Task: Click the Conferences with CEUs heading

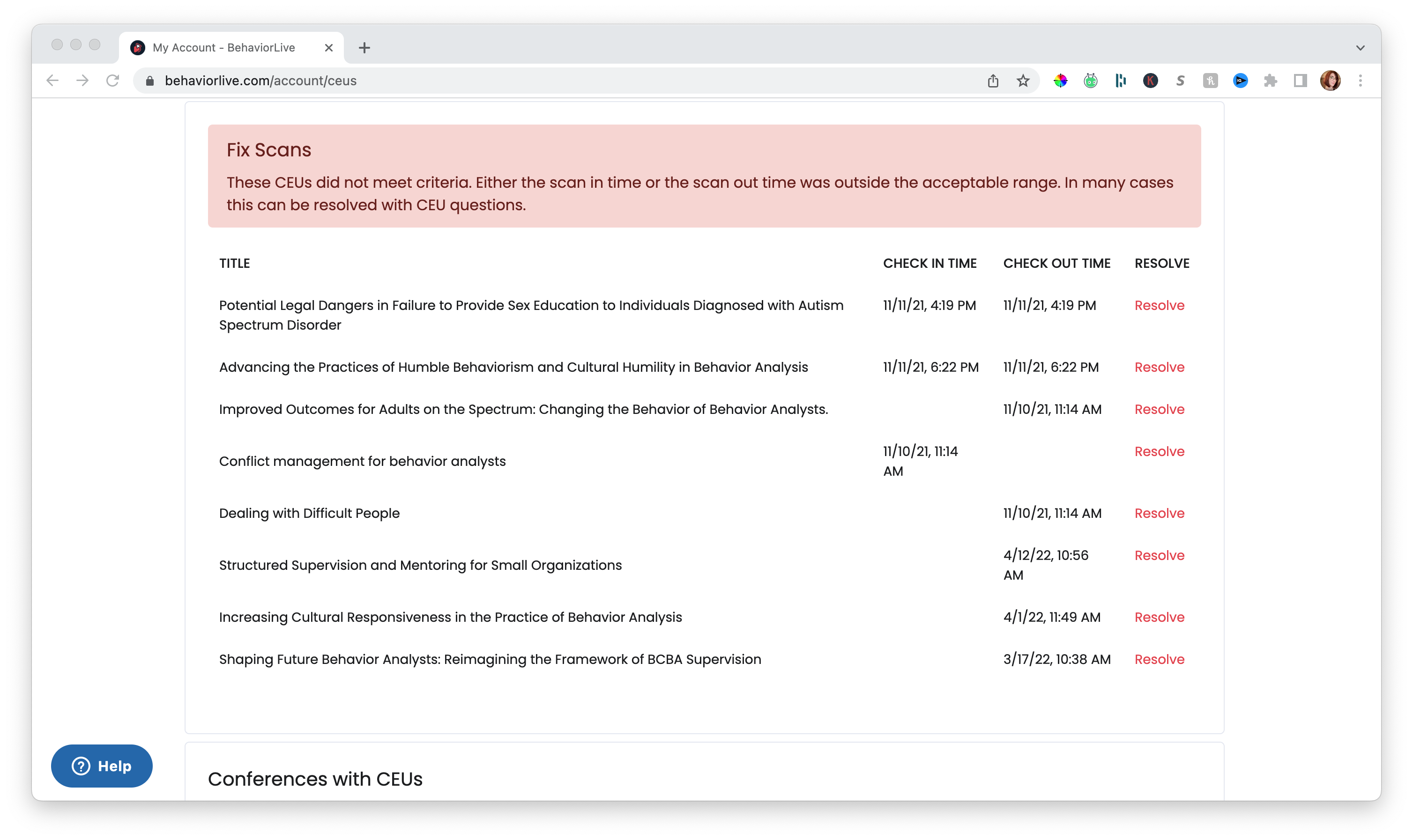Action: [x=315, y=779]
